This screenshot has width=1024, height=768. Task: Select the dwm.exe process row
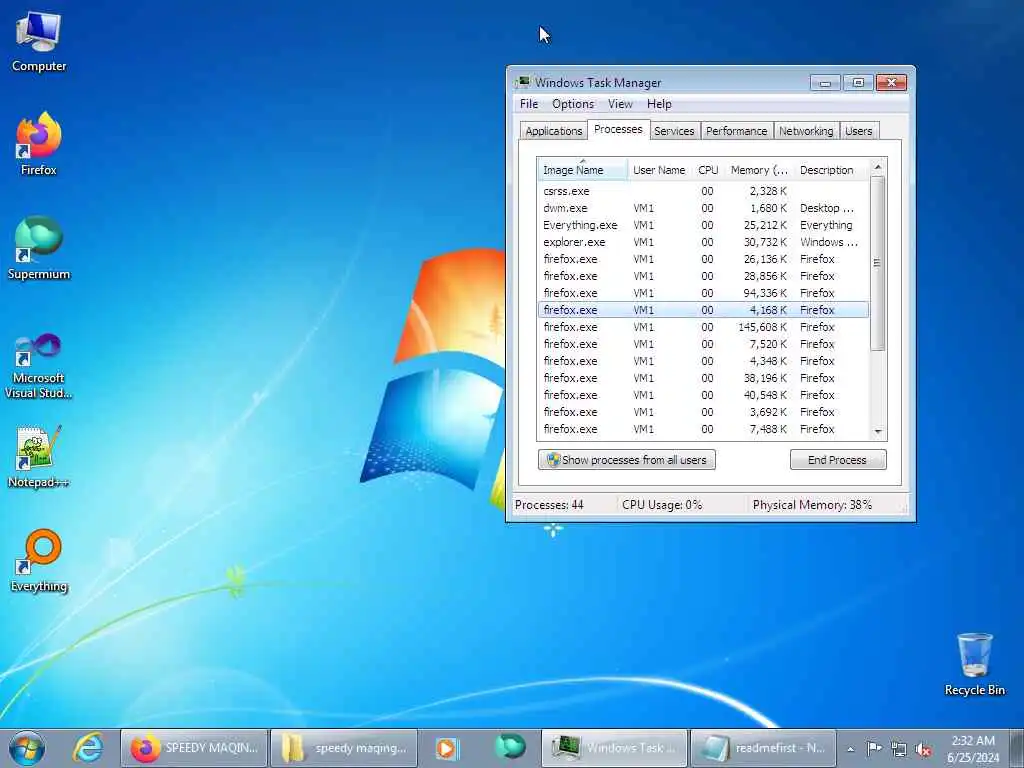tap(703, 208)
